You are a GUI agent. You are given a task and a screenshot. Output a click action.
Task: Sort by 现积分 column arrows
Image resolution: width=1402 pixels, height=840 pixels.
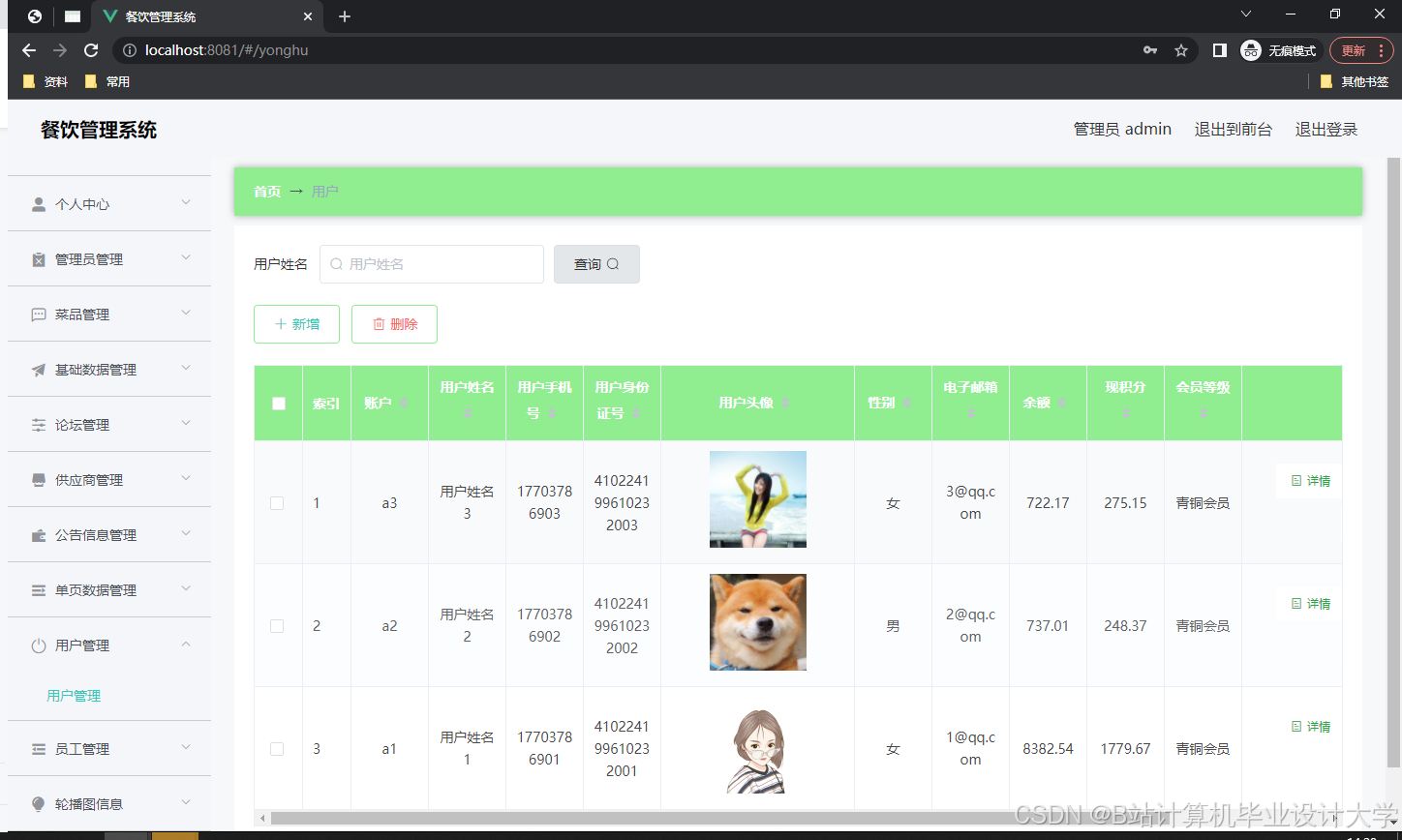pos(1125,413)
